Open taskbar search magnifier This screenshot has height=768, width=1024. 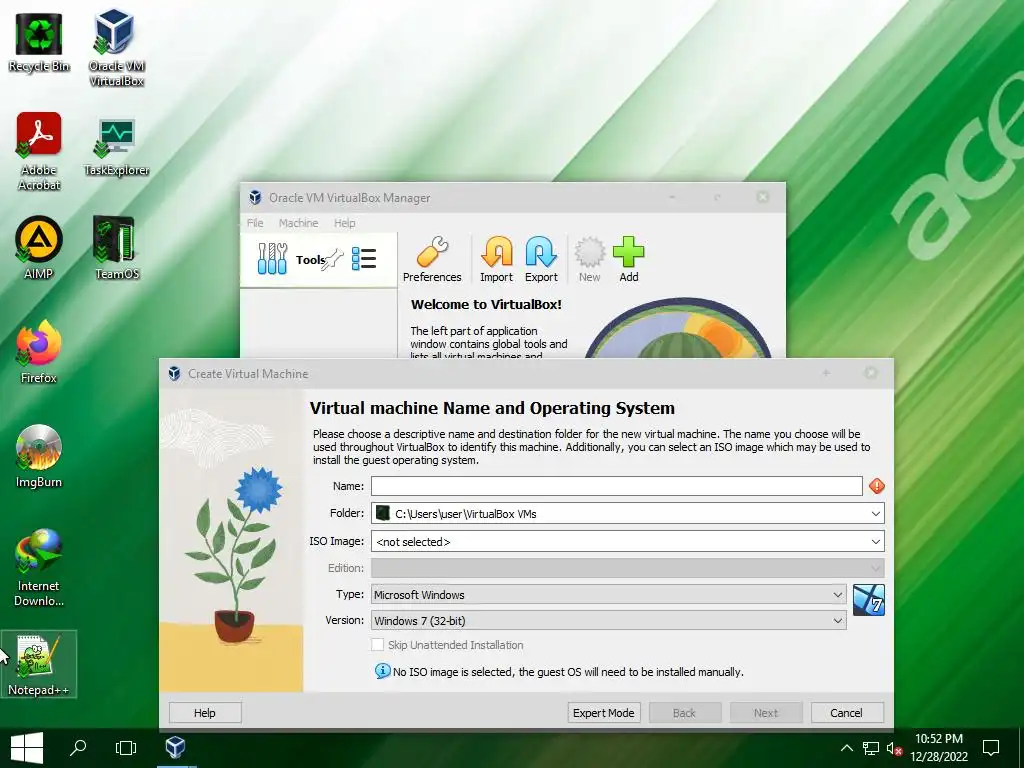point(78,747)
